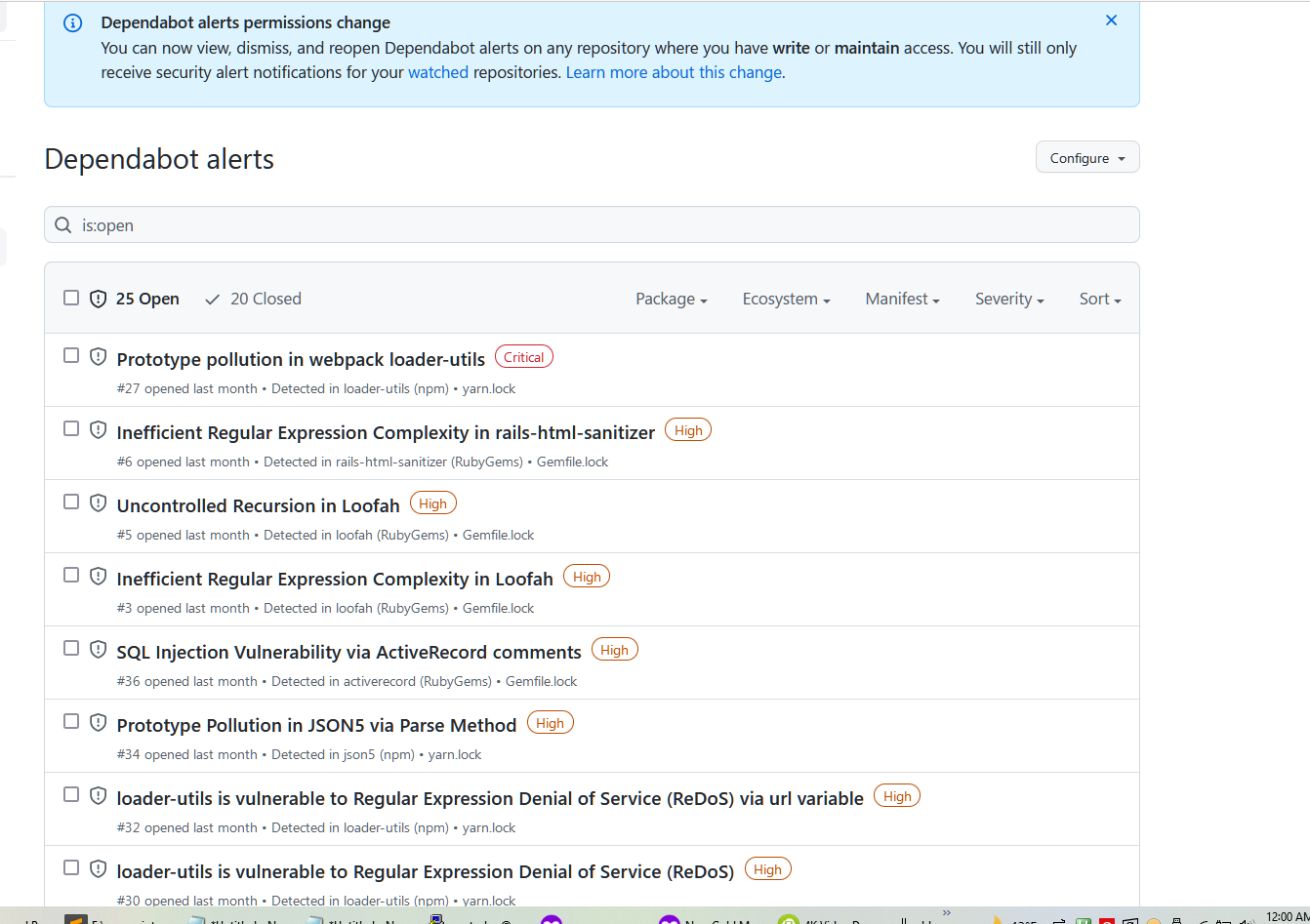Select checkbox for Uncontrolled Recursion in Loofah
The height and width of the screenshot is (924, 1310).
[x=71, y=502]
